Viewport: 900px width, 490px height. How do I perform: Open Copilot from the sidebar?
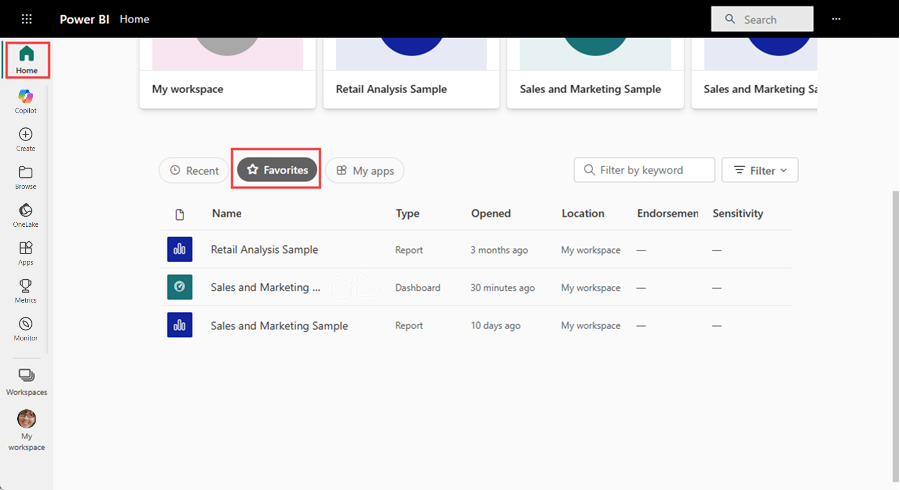[26, 101]
